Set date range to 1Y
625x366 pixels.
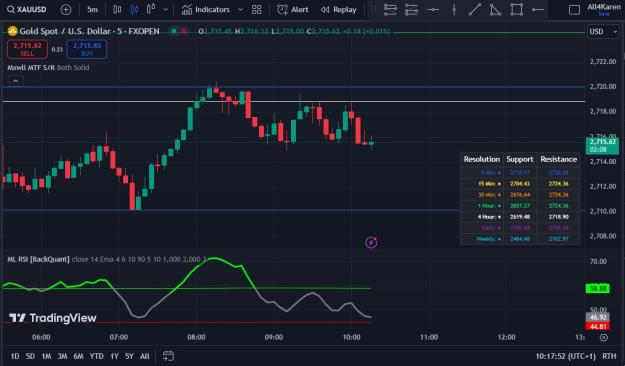114,356
